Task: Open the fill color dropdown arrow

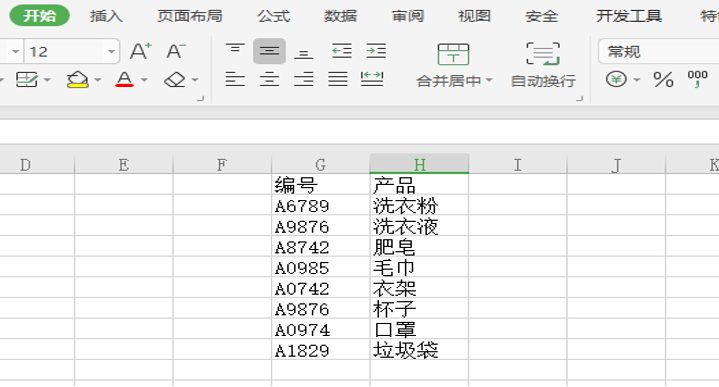Action: (x=98, y=80)
